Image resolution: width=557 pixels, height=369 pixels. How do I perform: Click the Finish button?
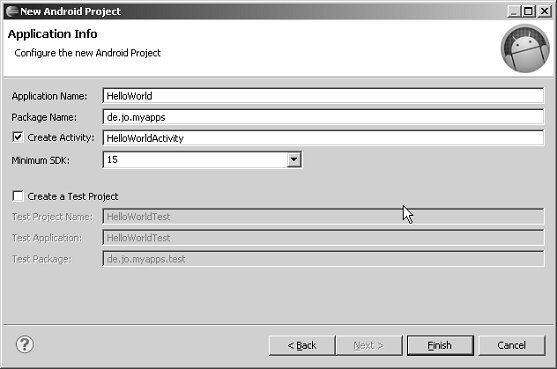point(440,345)
